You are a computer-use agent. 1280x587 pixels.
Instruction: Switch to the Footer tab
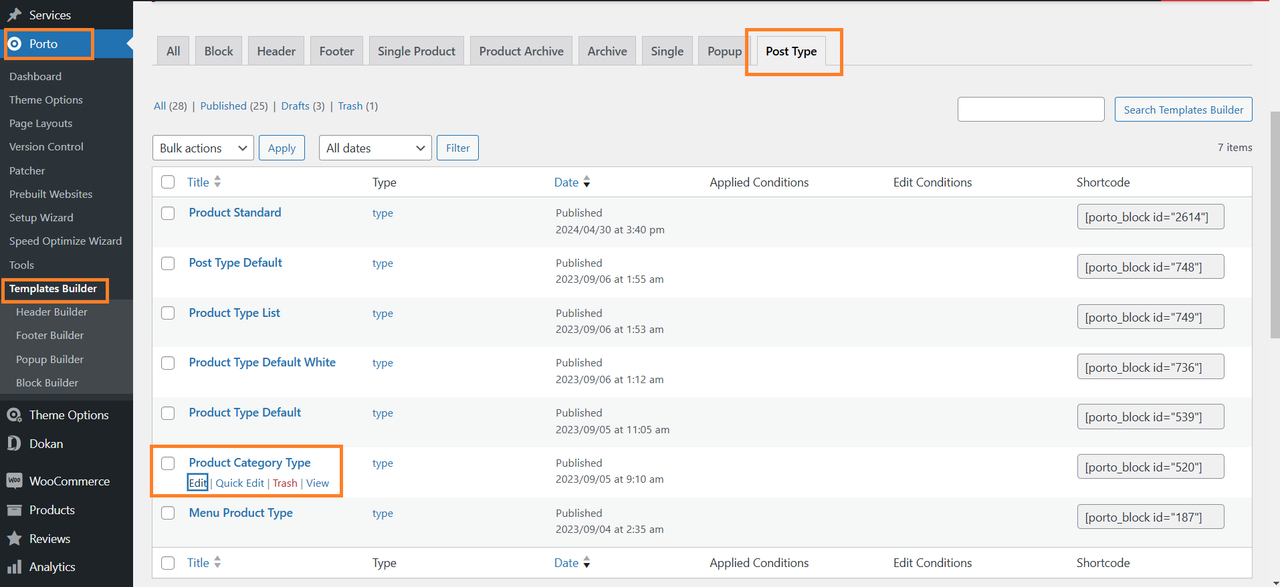pyautogui.click(x=337, y=51)
